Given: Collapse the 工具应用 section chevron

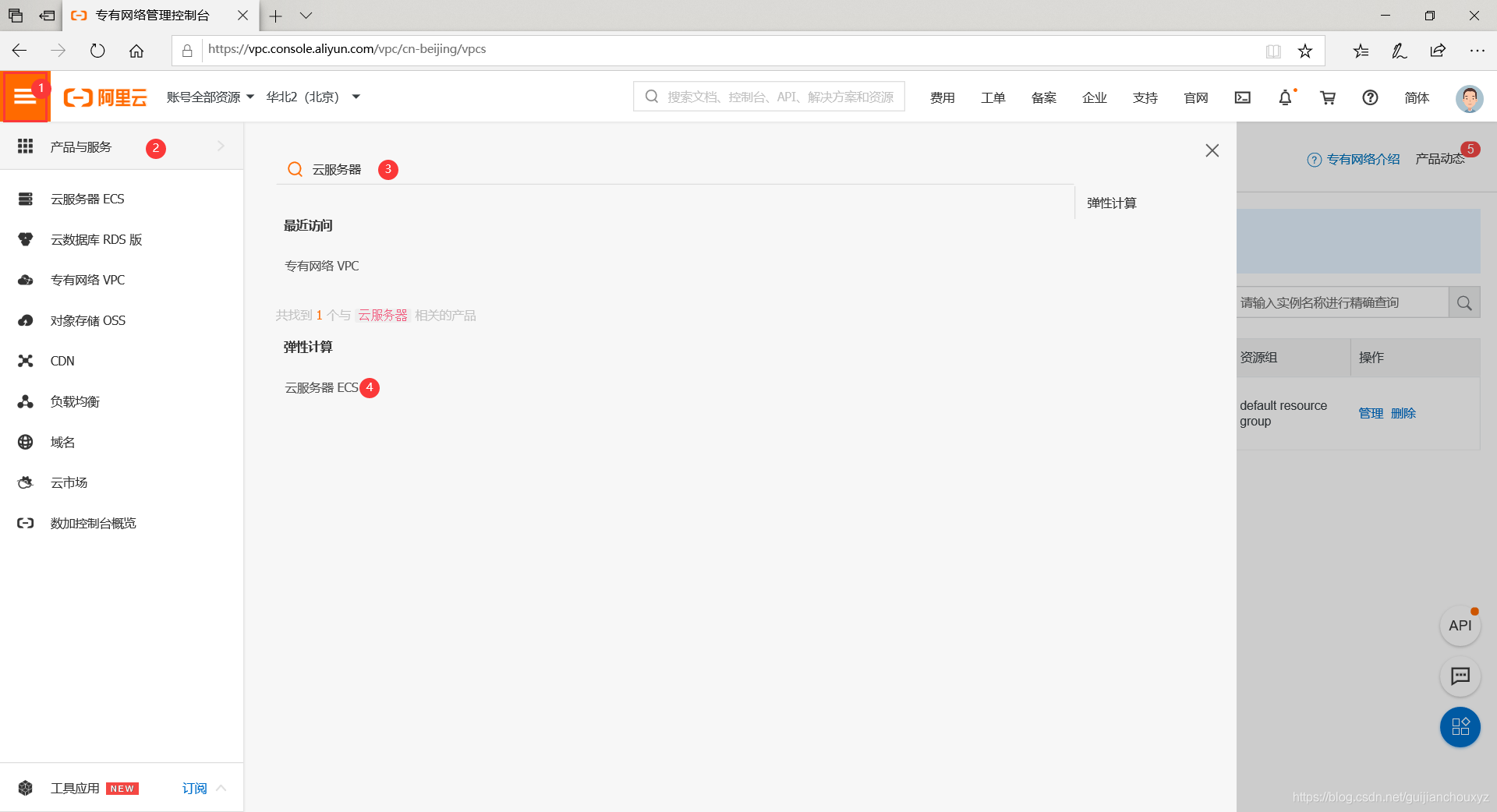Looking at the screenshot, I should pos(221,788).
